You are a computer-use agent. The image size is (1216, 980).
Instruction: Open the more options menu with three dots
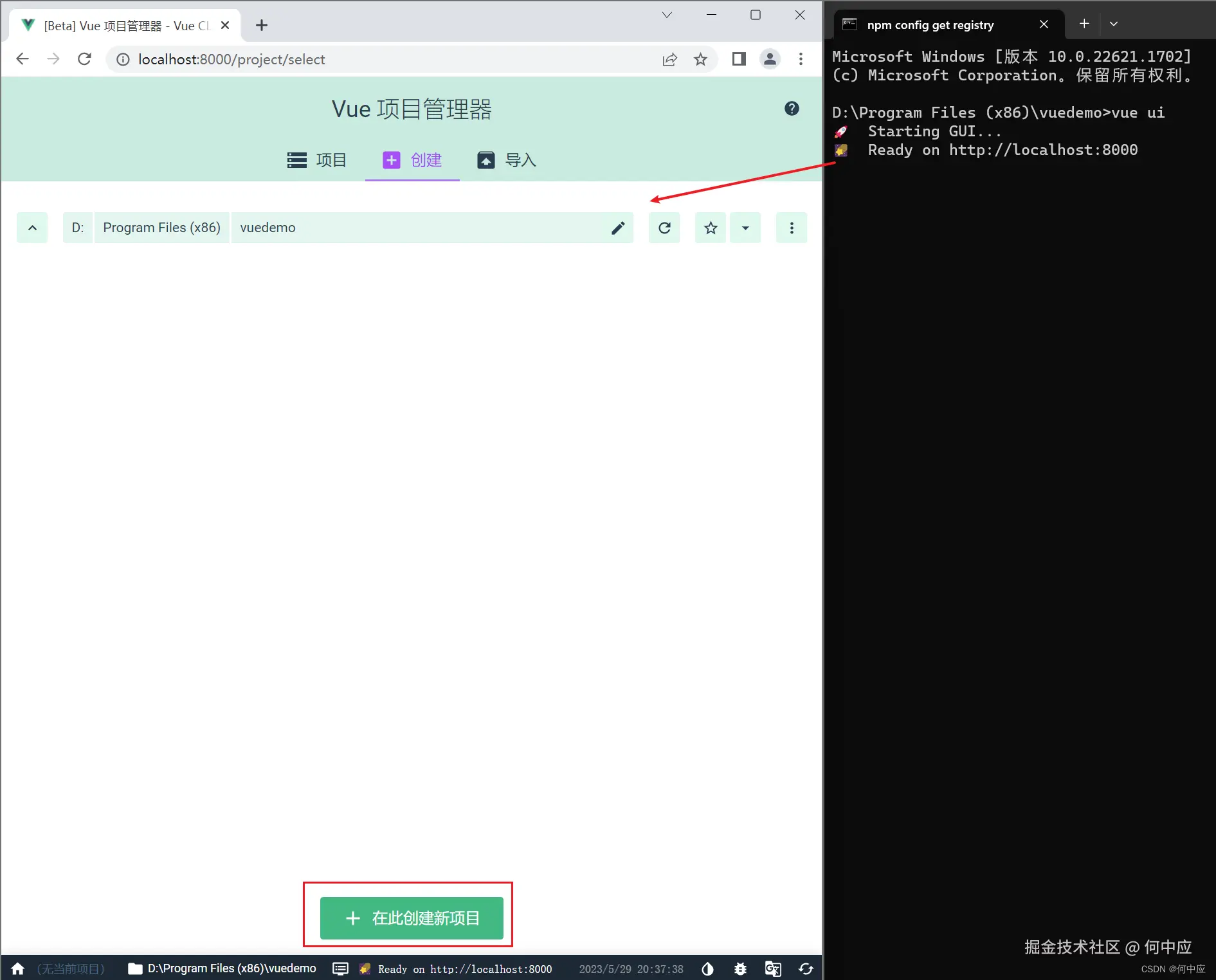tap(792, 228)
